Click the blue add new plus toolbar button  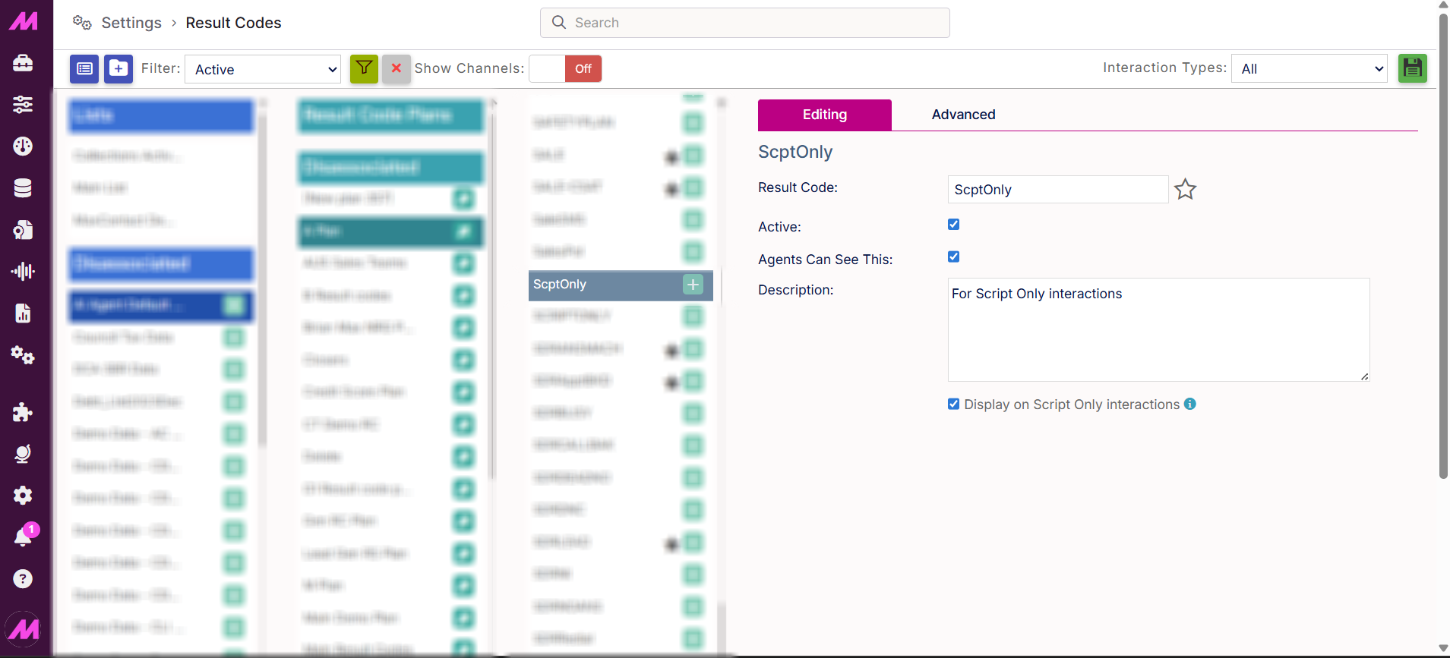click(x=119, y=69)
